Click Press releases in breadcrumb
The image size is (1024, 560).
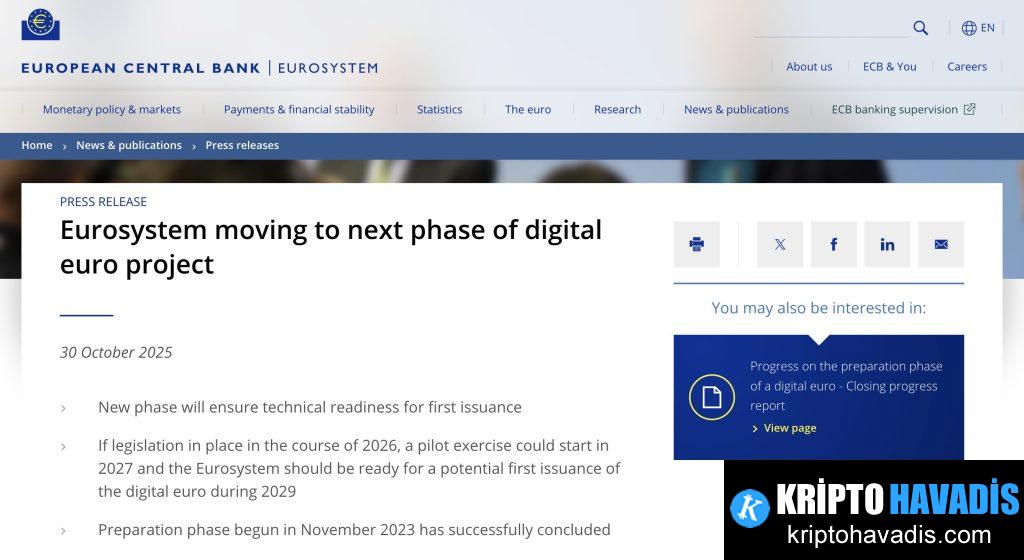[x=242, y=145]
